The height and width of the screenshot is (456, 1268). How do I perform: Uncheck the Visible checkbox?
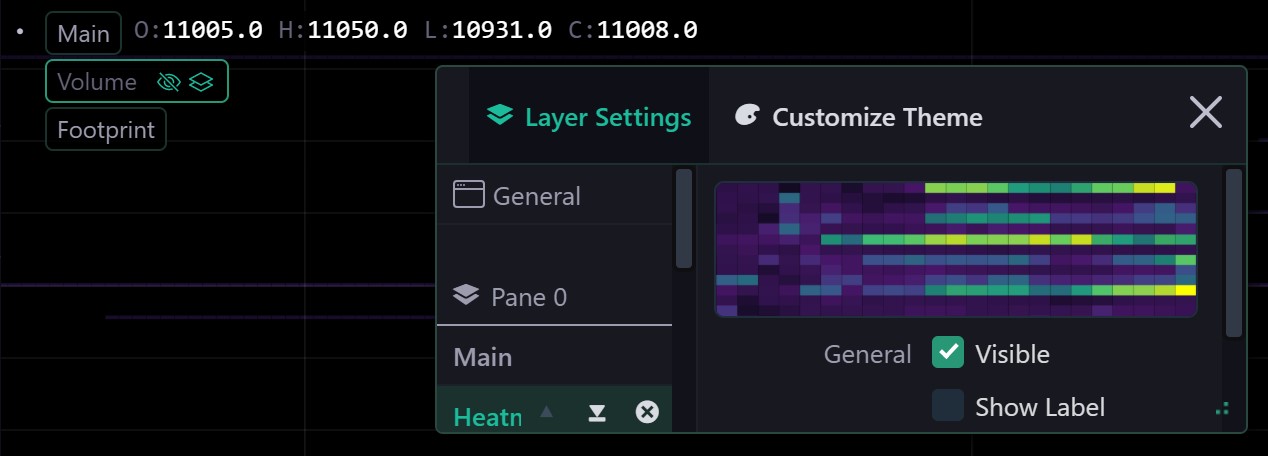coord(948,352)
